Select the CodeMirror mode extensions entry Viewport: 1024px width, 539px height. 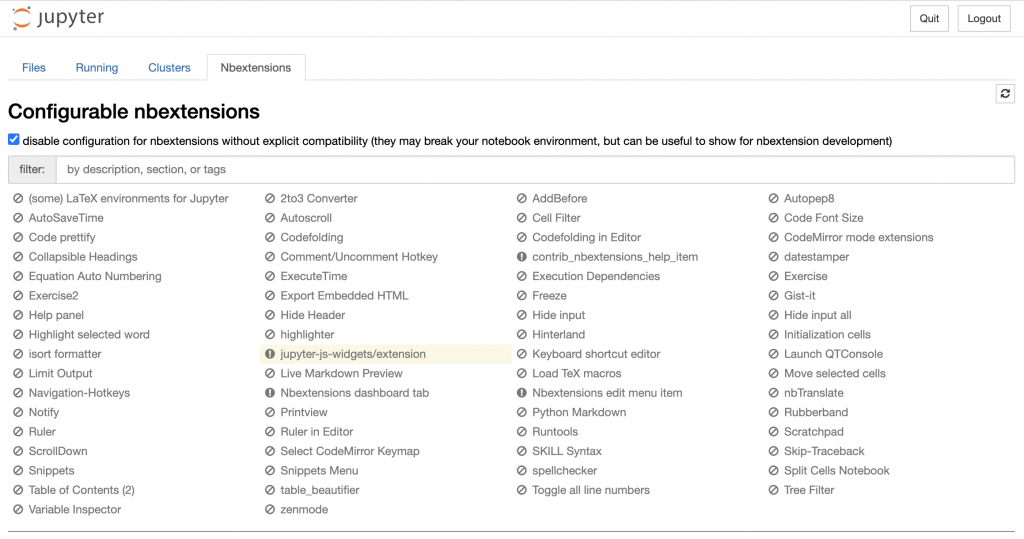[x=859, y=237]
